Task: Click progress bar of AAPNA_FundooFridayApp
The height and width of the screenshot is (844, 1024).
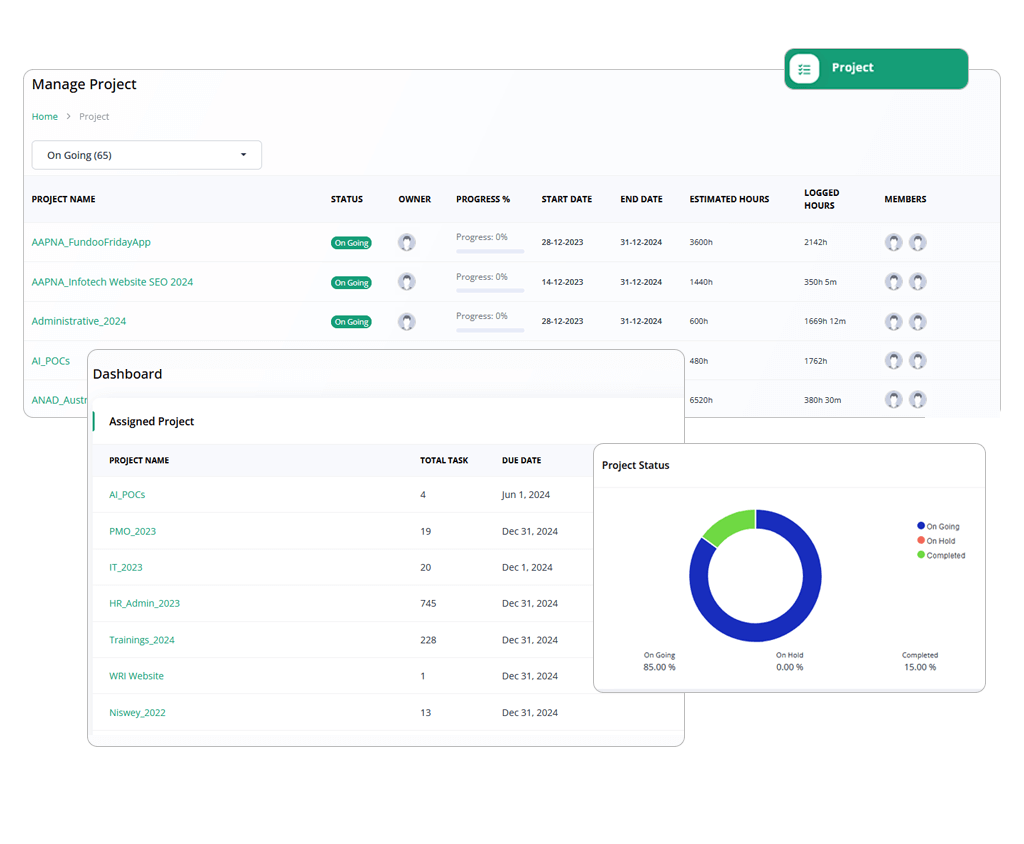Action: click(x=490, y=251)
